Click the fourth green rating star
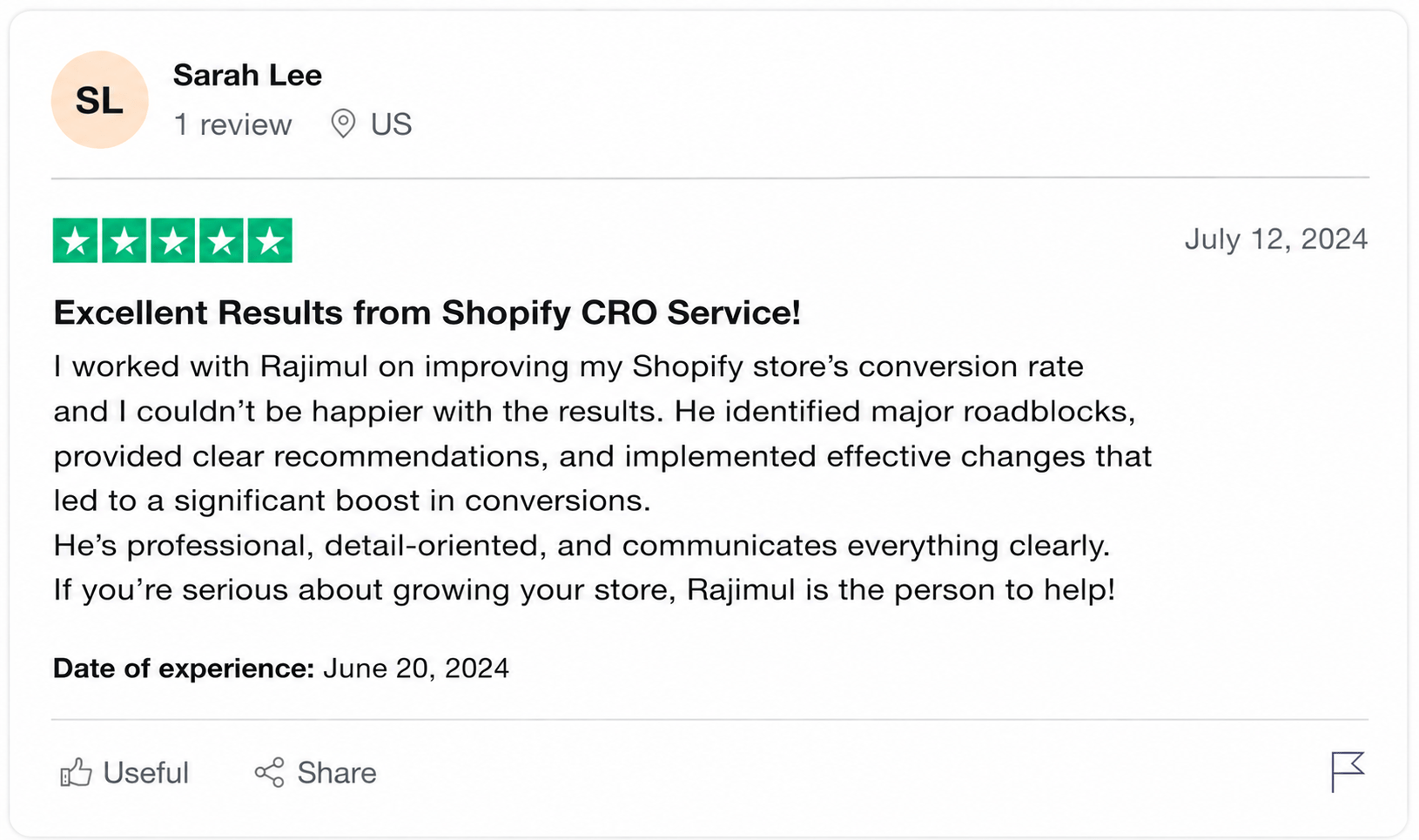Image resolution: width=1419 pixels, height=840 pixels. (x=221, y=240)
